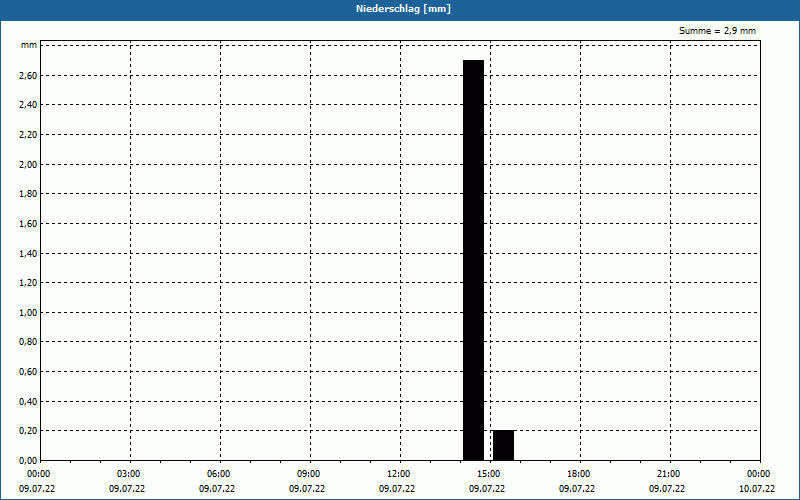The image size is (800, 500).
Task: Click the 03:00 time label
Action: point(129,474)
